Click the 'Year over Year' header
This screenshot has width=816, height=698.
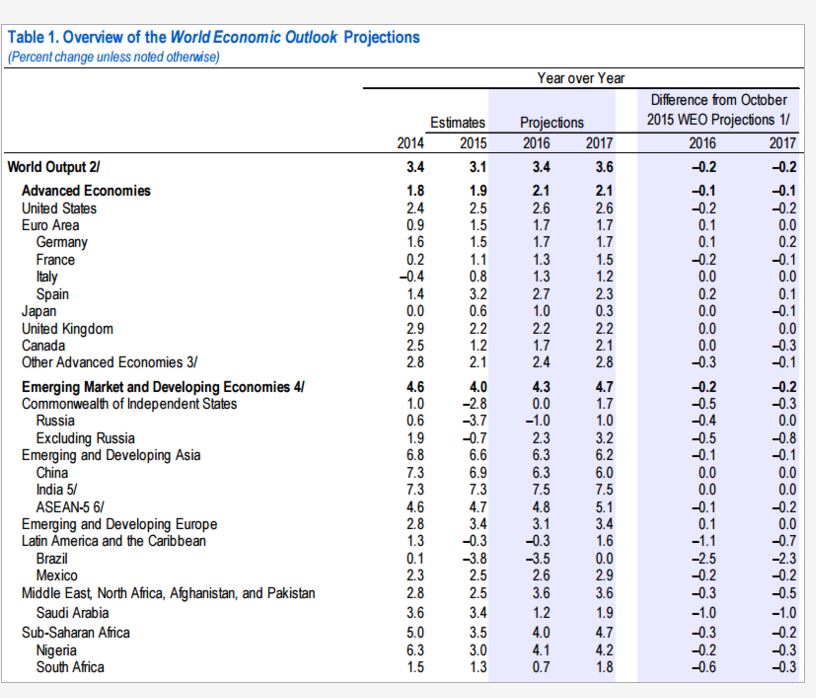click(581, 78)
